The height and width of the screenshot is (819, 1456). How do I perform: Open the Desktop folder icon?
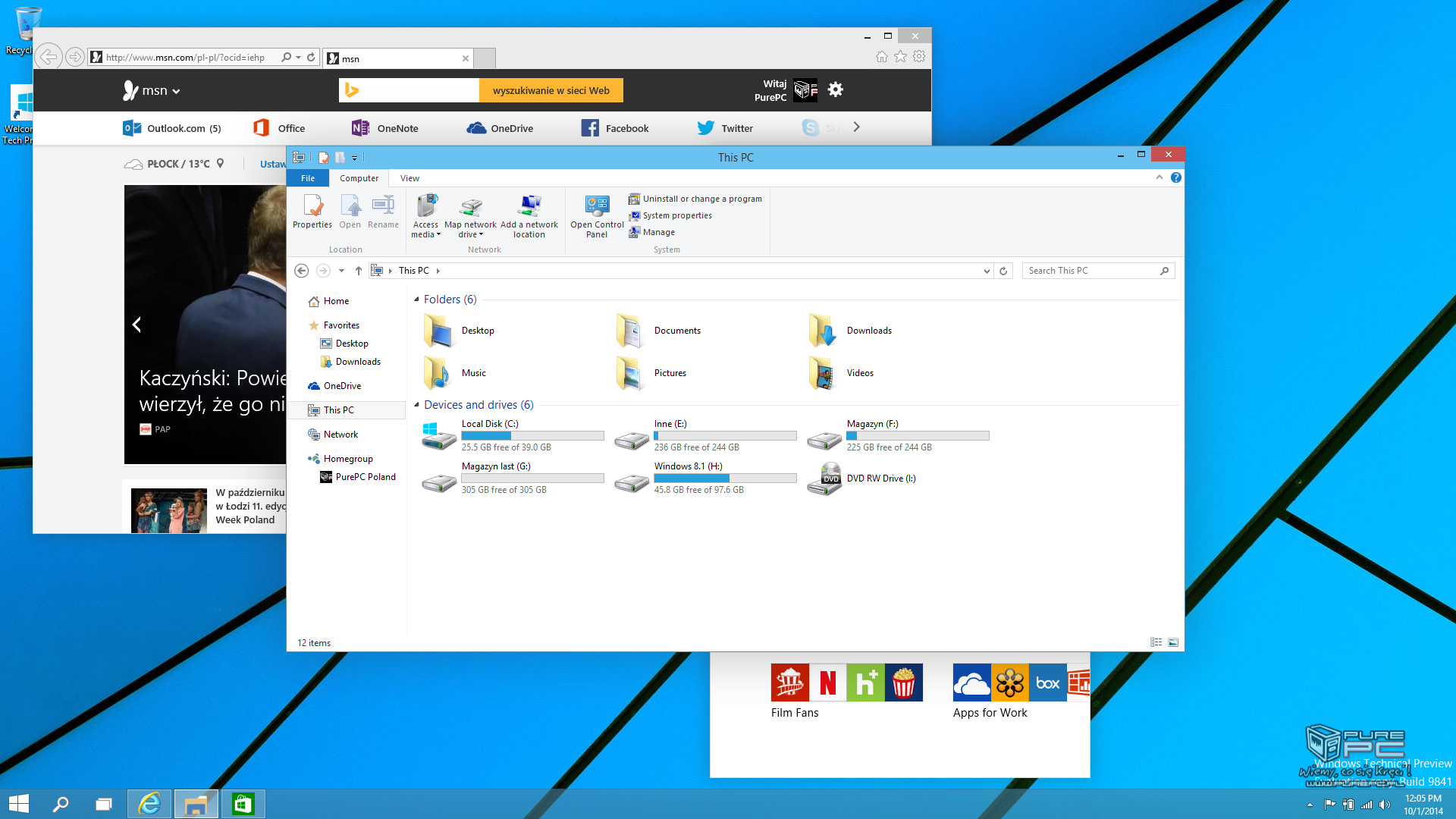(x=439, y=331)
